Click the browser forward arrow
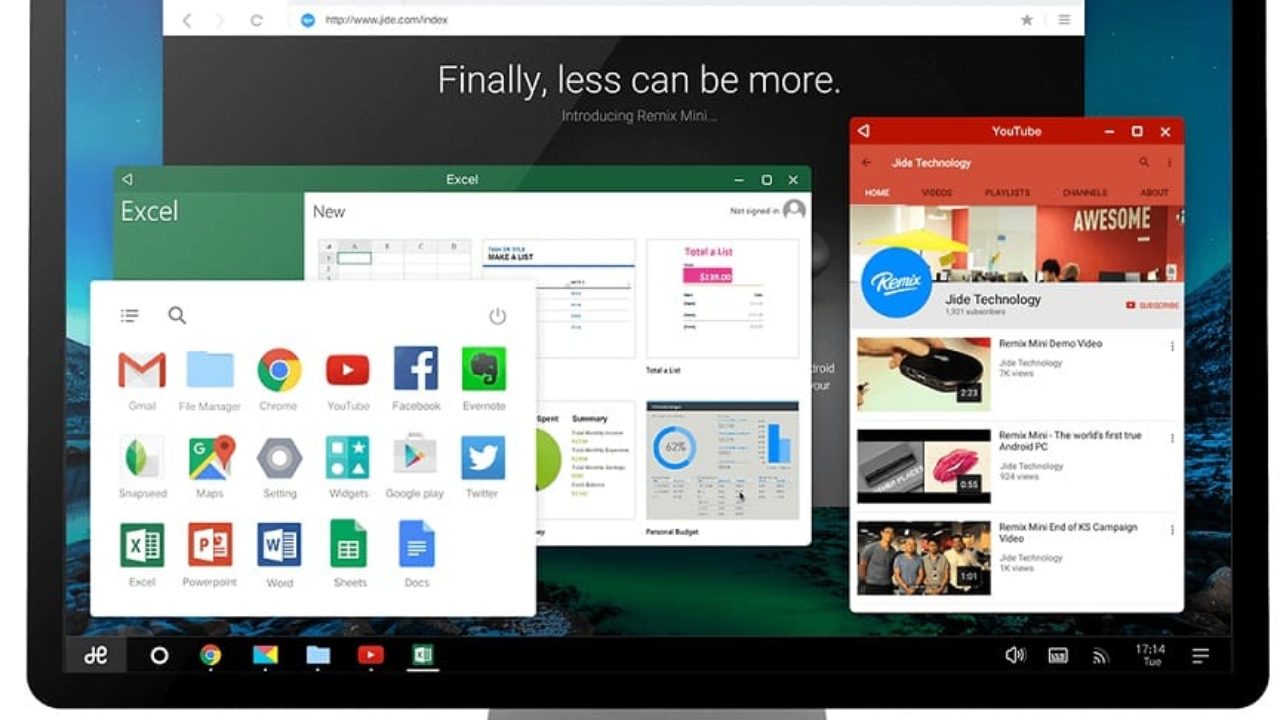The height and width of the screenshot is (720, 1280). point(222,20)
